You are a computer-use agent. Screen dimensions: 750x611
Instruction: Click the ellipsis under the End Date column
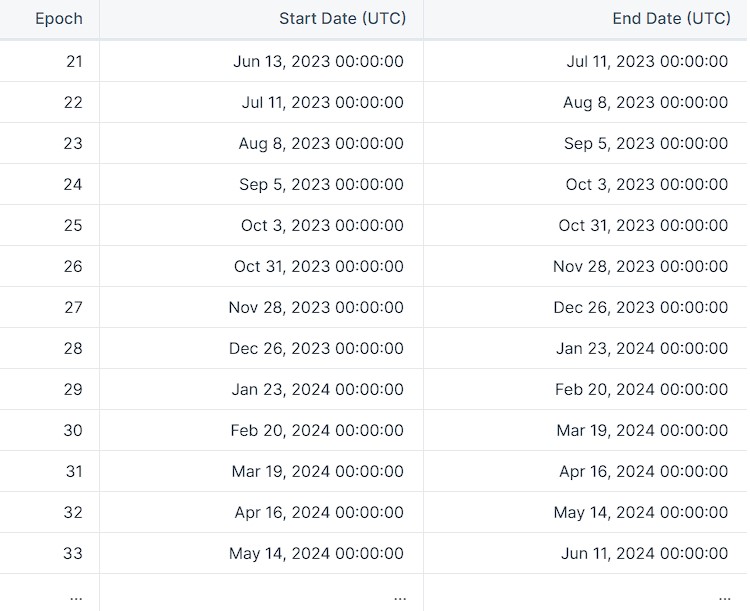[x=723, y=596]
